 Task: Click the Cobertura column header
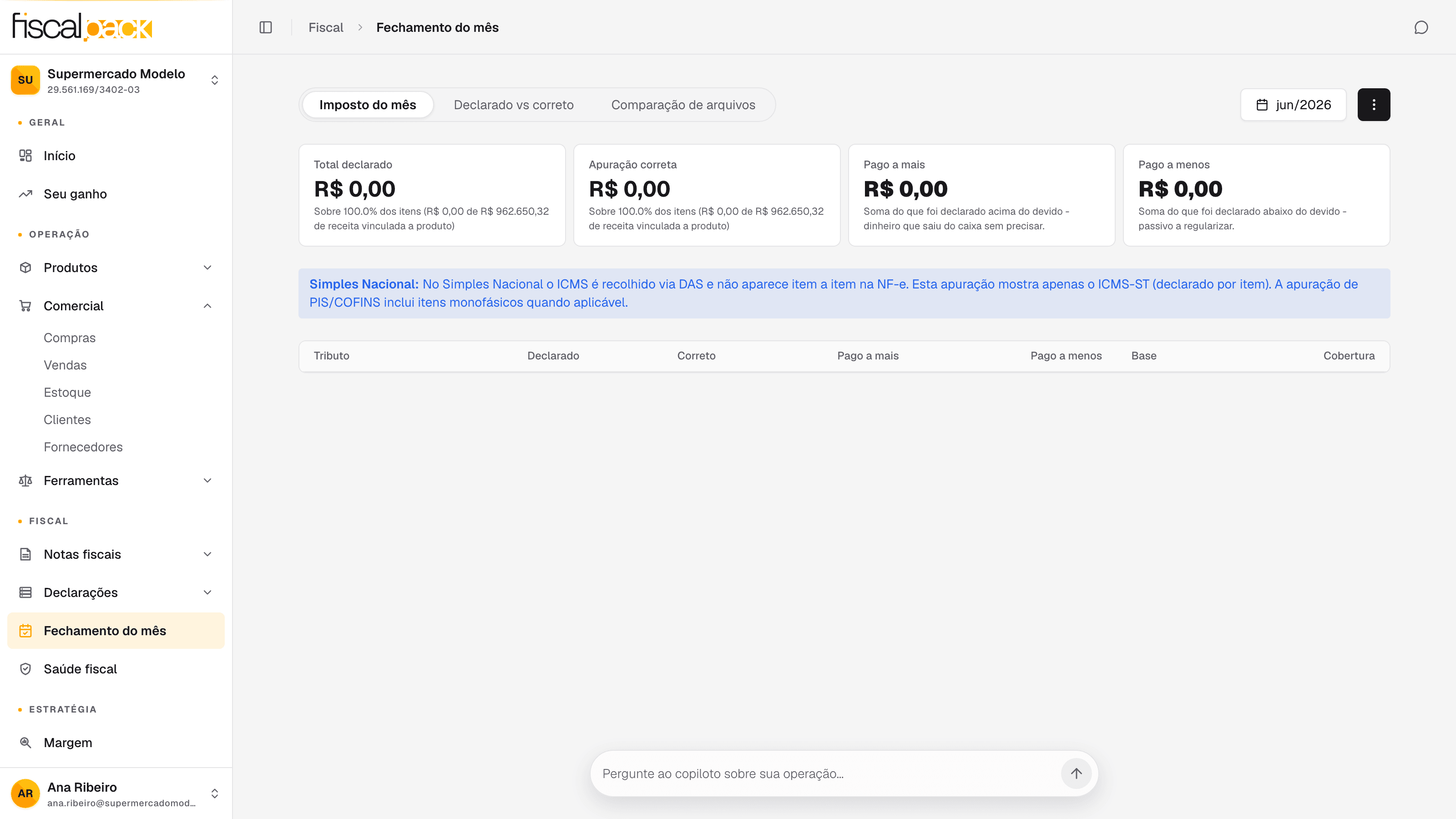pyautogui.click(x=1349, y=355)
